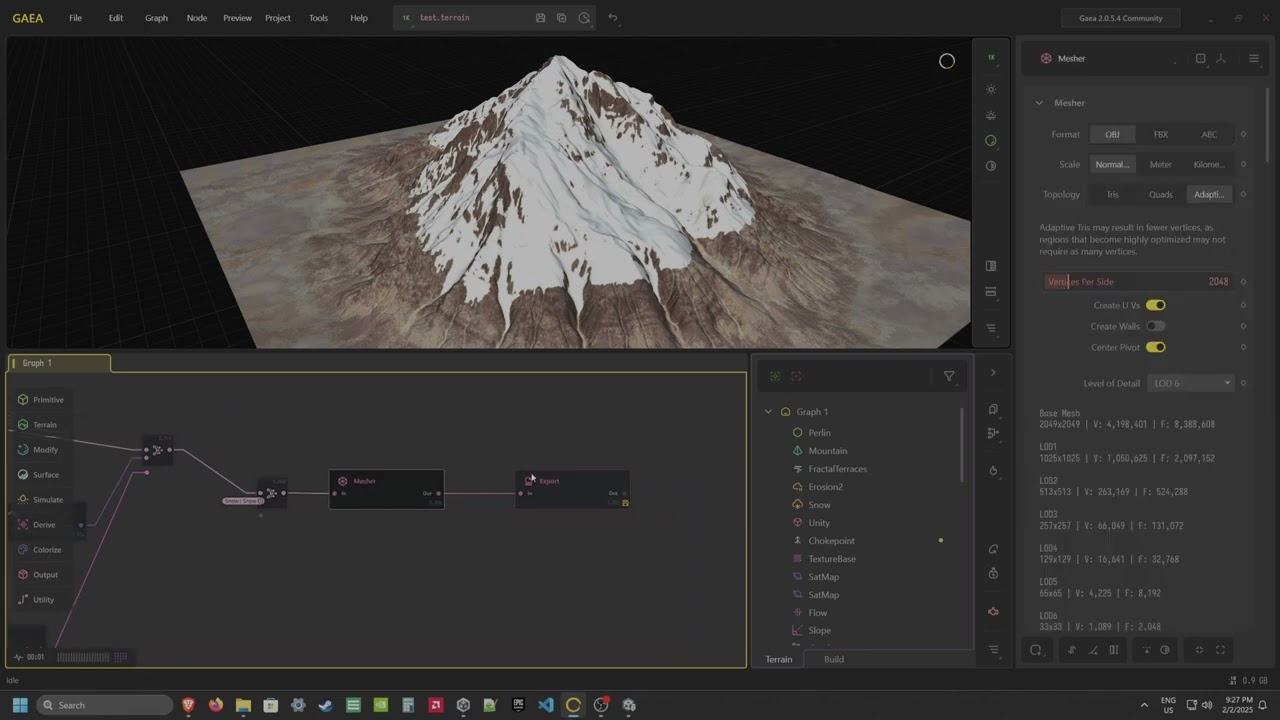Set topology to Tris
This screenshot has height=720, width=1280.
(1112, 194)
